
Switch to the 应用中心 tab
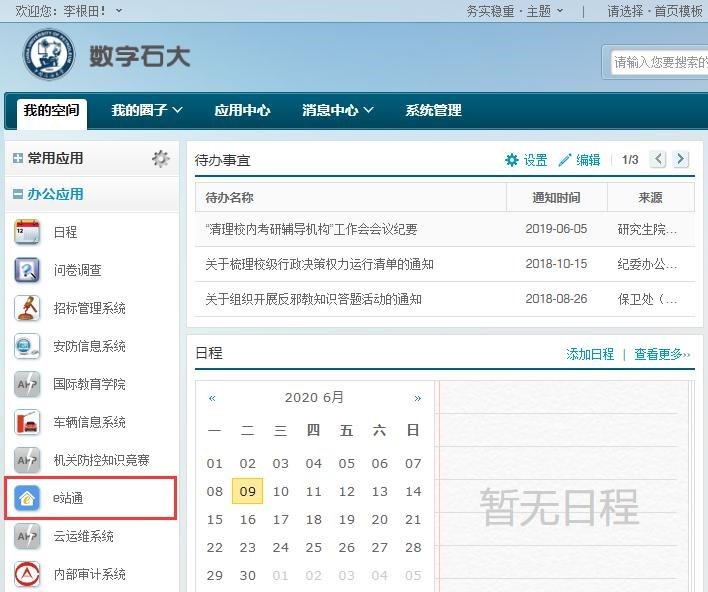(242, 110)
